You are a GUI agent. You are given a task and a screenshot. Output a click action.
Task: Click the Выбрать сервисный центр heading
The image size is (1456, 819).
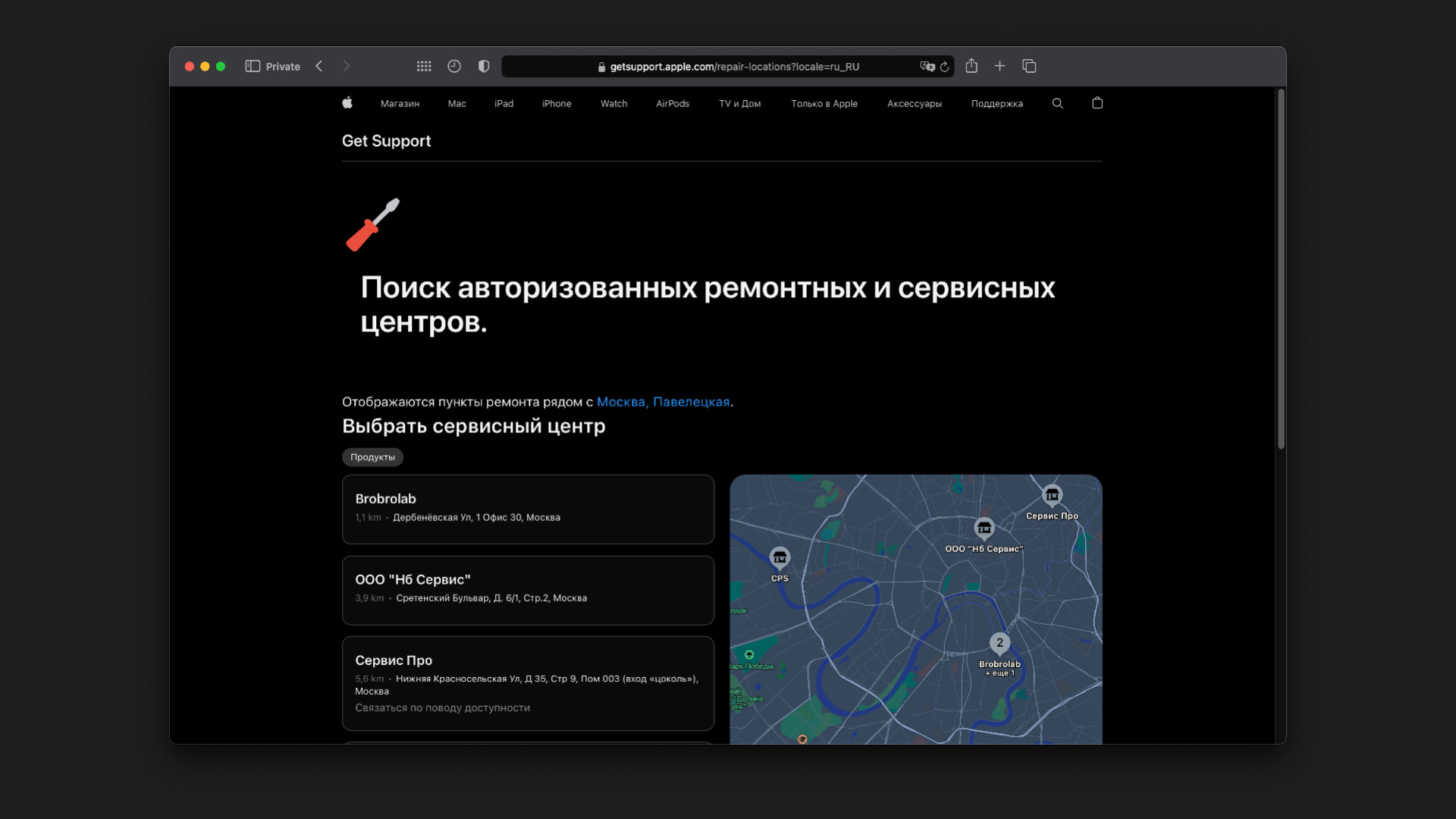click(473, 426)
